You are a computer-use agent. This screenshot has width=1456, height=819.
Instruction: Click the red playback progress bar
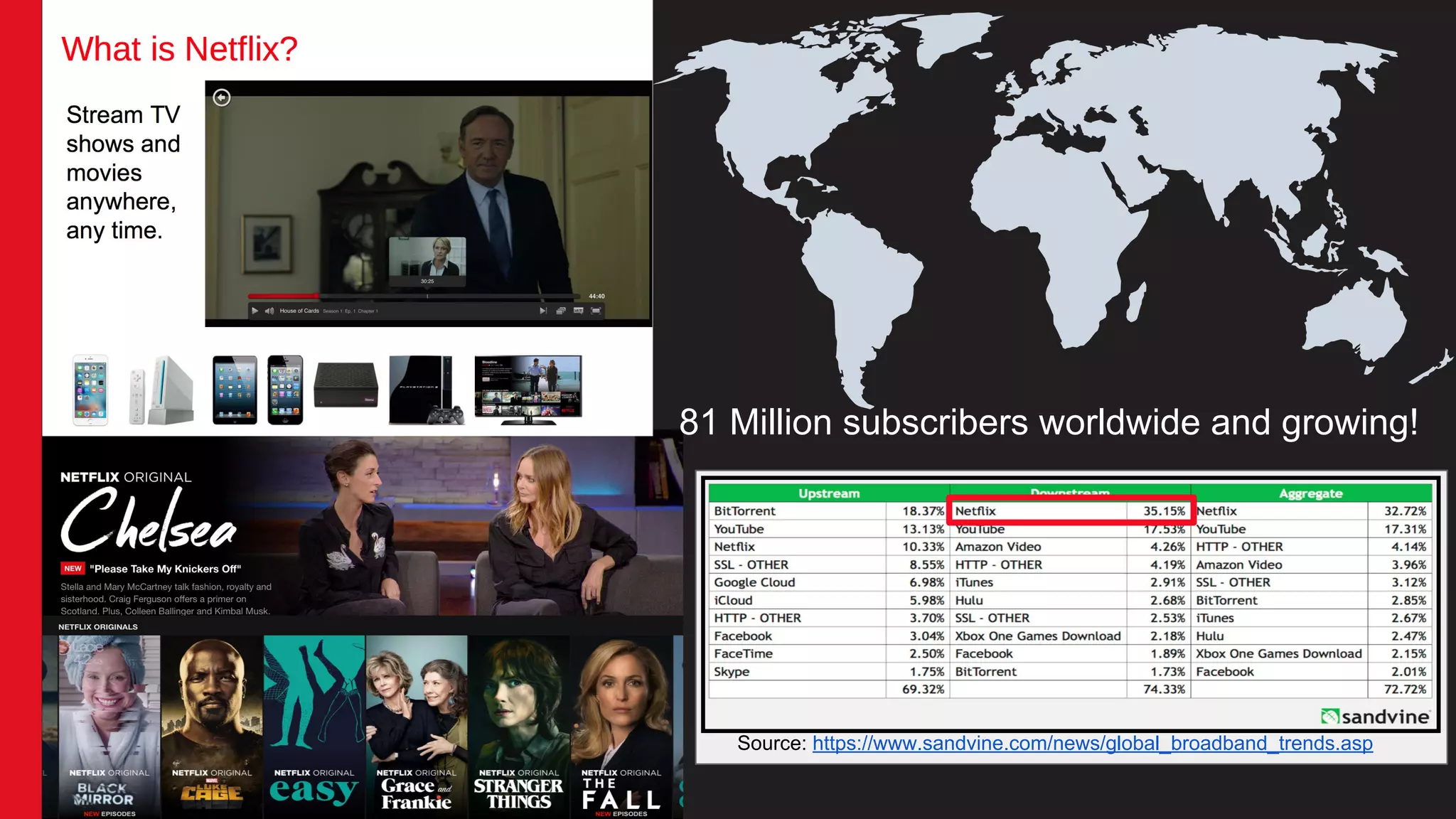(283, 295)
